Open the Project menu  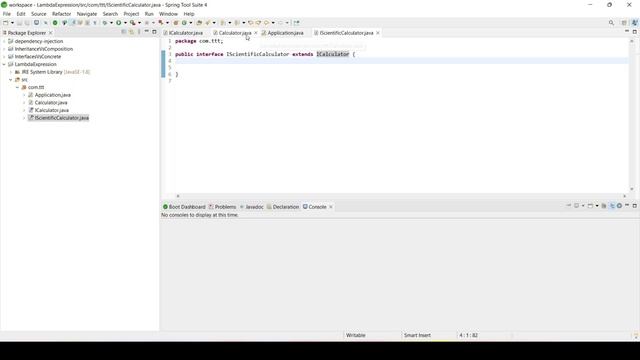pos(131,14)
